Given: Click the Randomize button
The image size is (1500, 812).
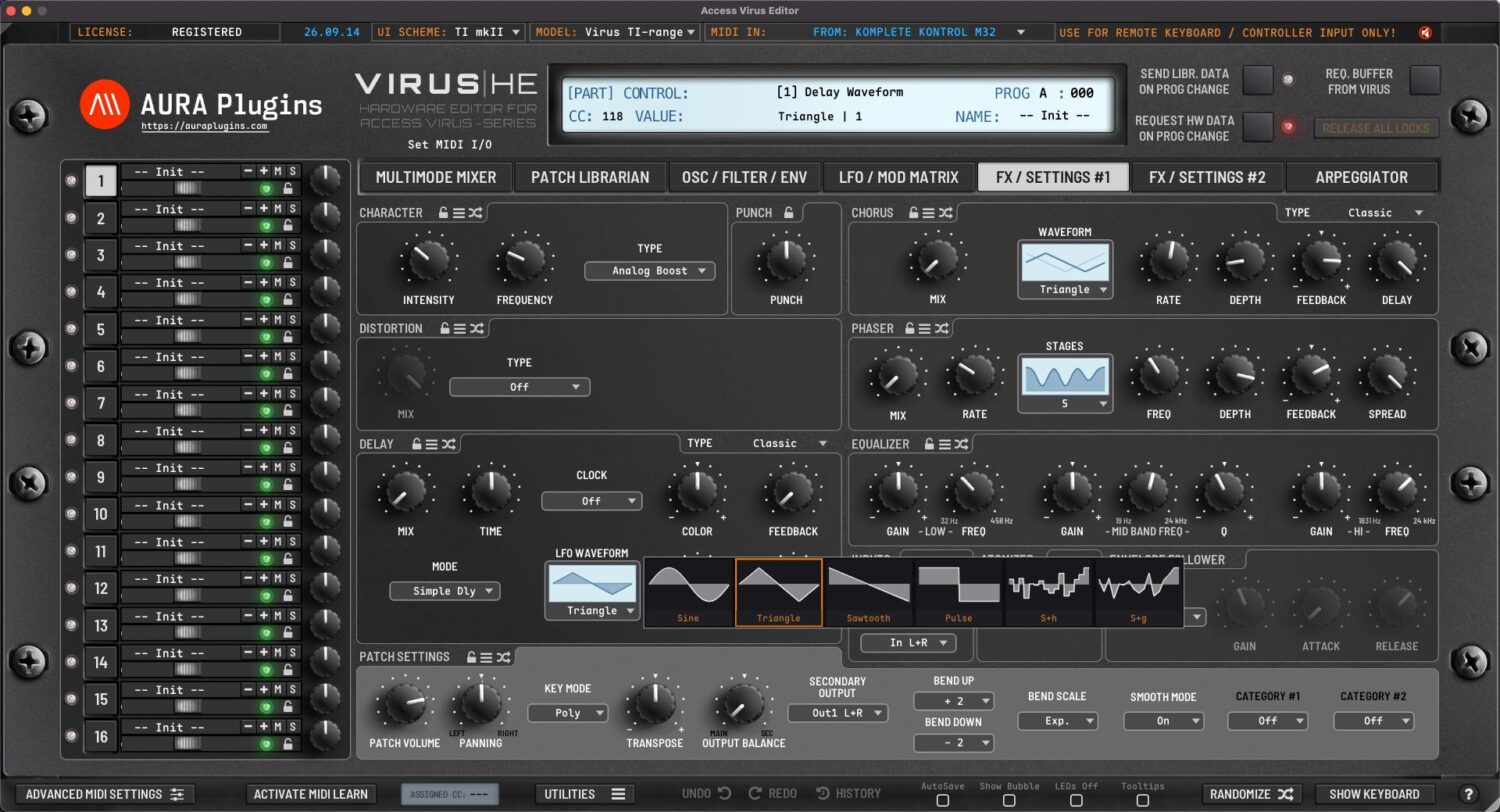Looking at the screenshot, I should (x=1251, y=794).
